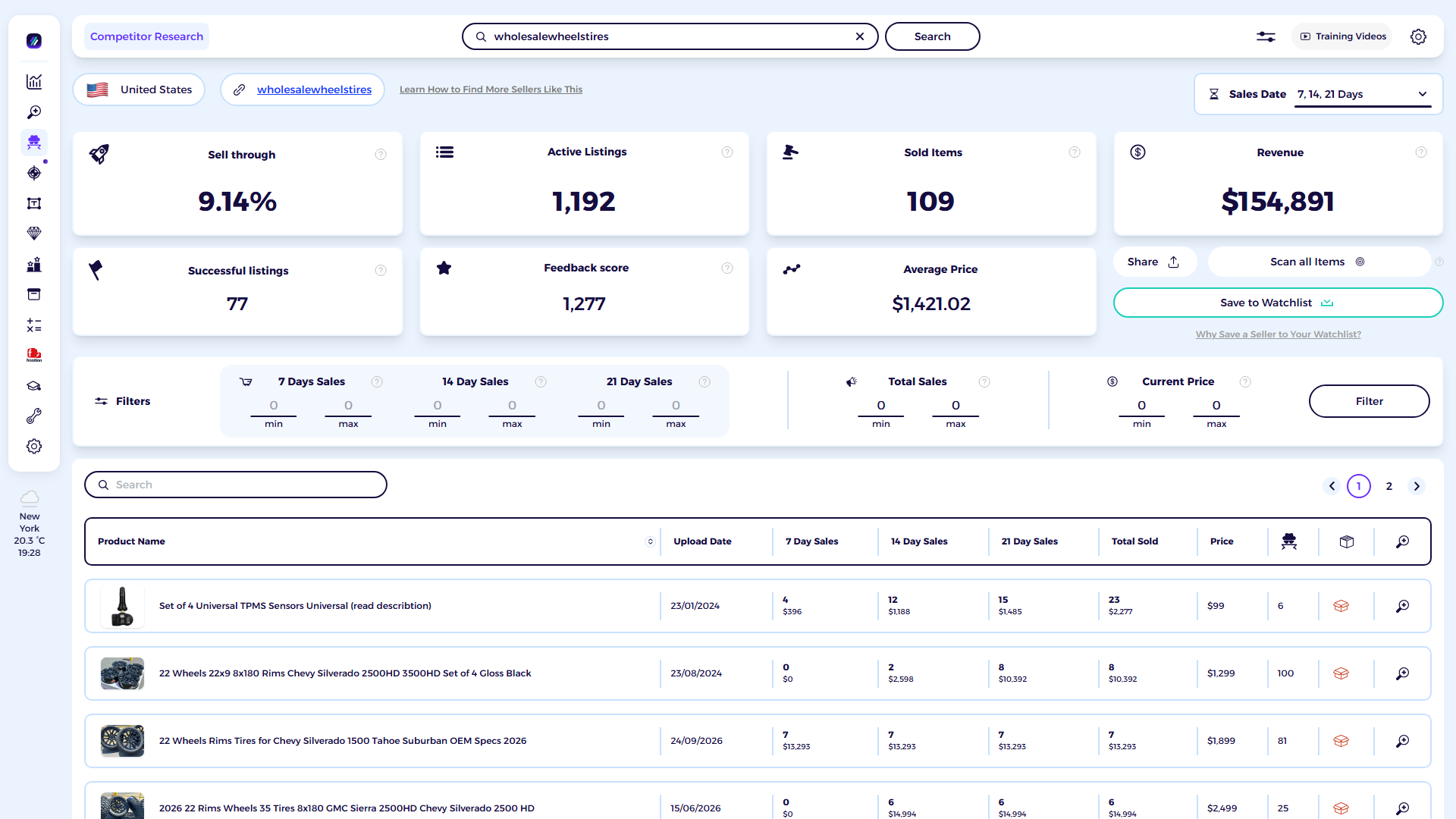Click the Filters label icon

pos(101,401)
